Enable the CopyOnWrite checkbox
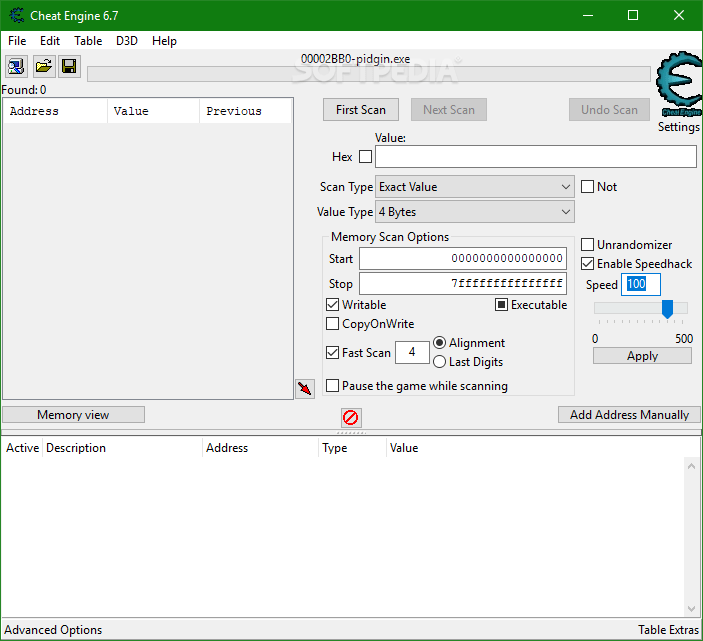This screenshot has width=703, height=641. pos(332,324)
